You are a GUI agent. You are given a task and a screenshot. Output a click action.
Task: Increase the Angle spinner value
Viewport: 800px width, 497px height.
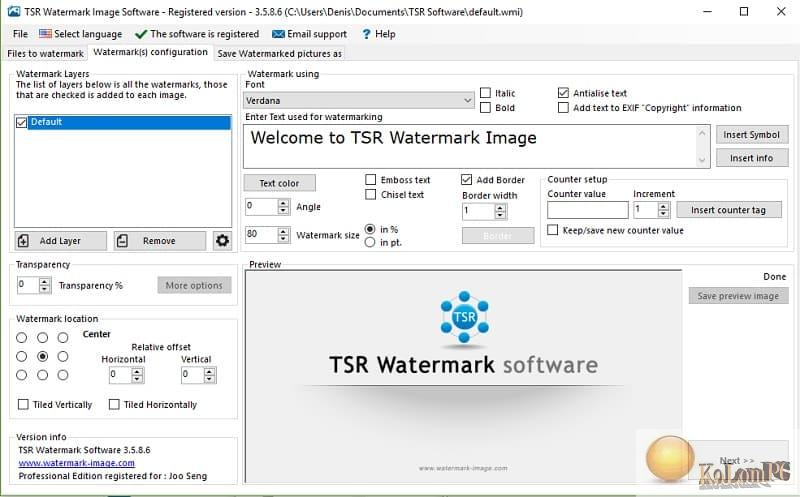pos(284,203)
